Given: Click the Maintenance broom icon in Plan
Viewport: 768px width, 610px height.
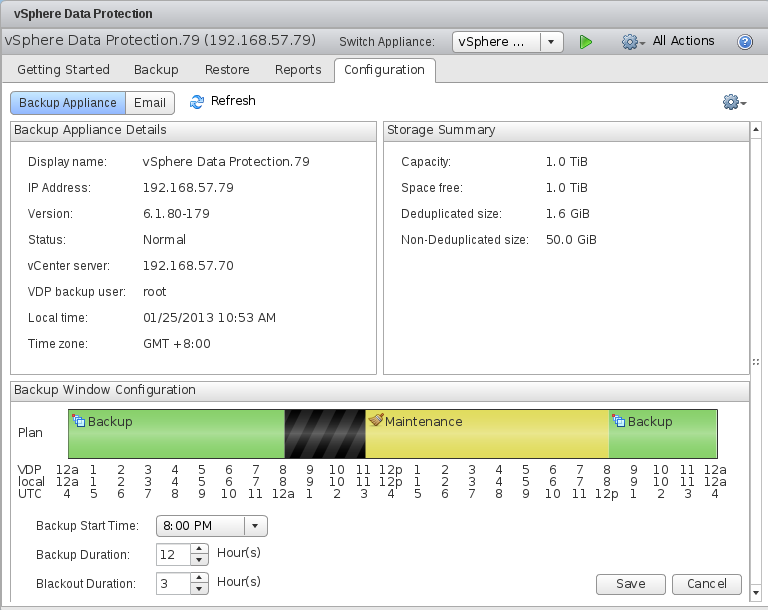Looking at the screenshot, I should 376,420.
